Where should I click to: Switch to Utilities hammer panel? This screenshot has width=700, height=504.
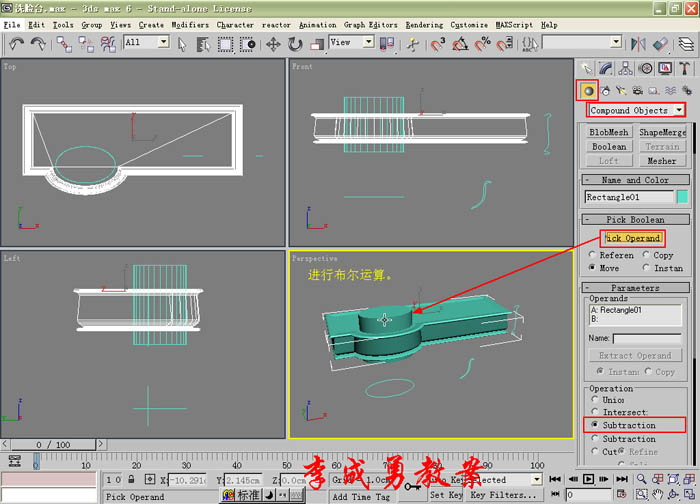pyautogui.click(x=684, y=68)
